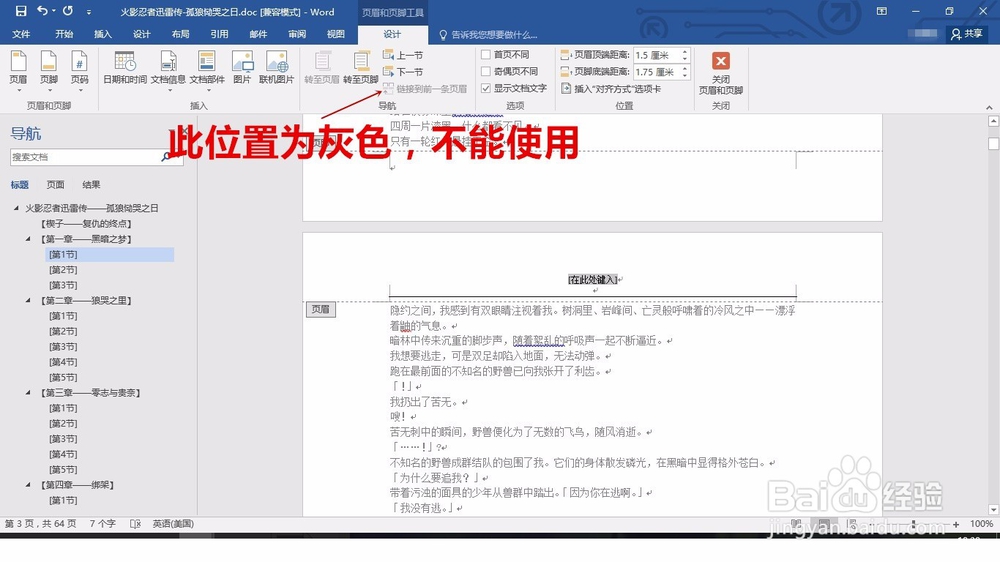
Task: Select 【第3节】 under 第三章
Action: [x=63, y=439]
